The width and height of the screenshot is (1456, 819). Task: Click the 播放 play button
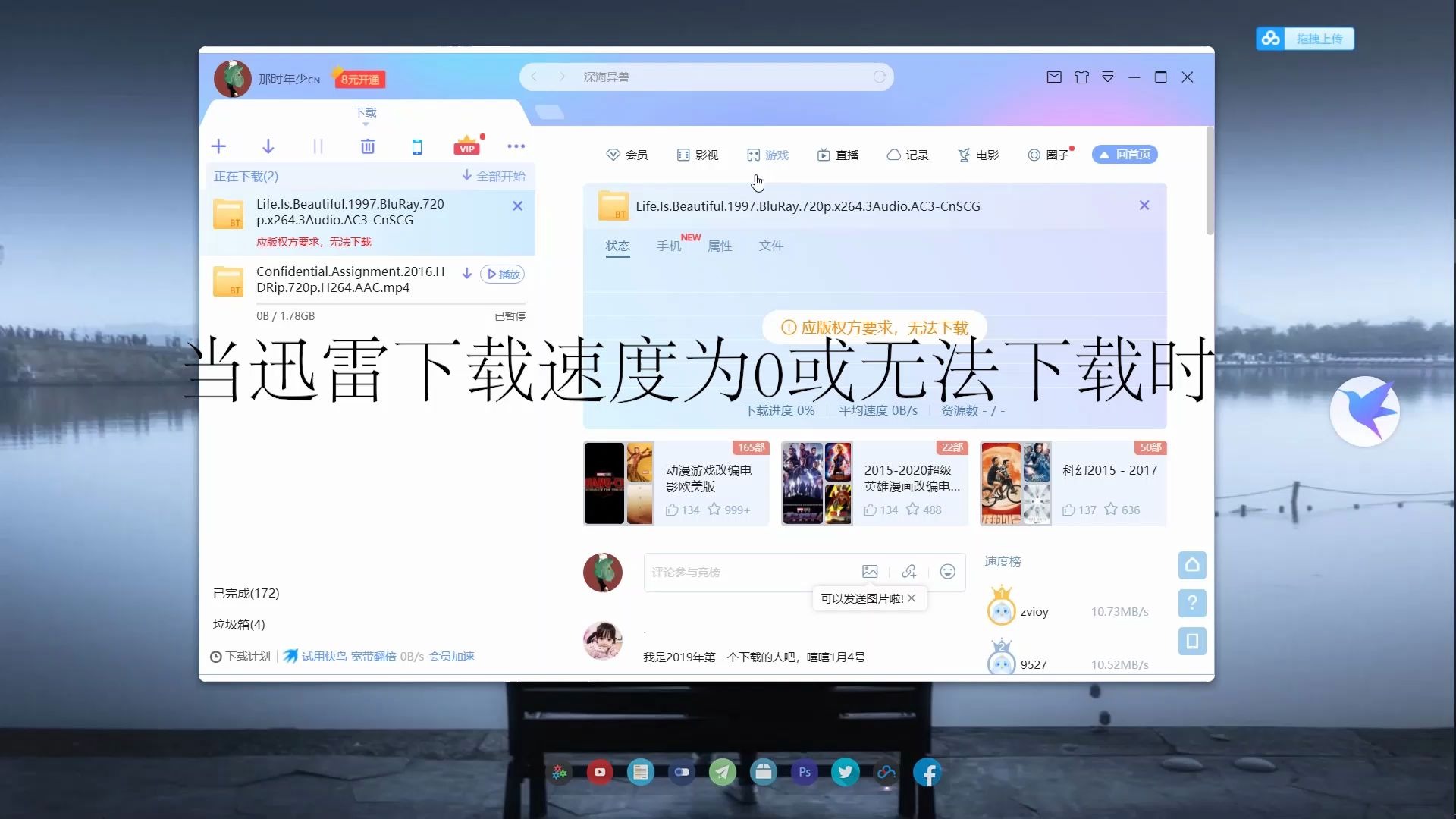pos(503,275)
